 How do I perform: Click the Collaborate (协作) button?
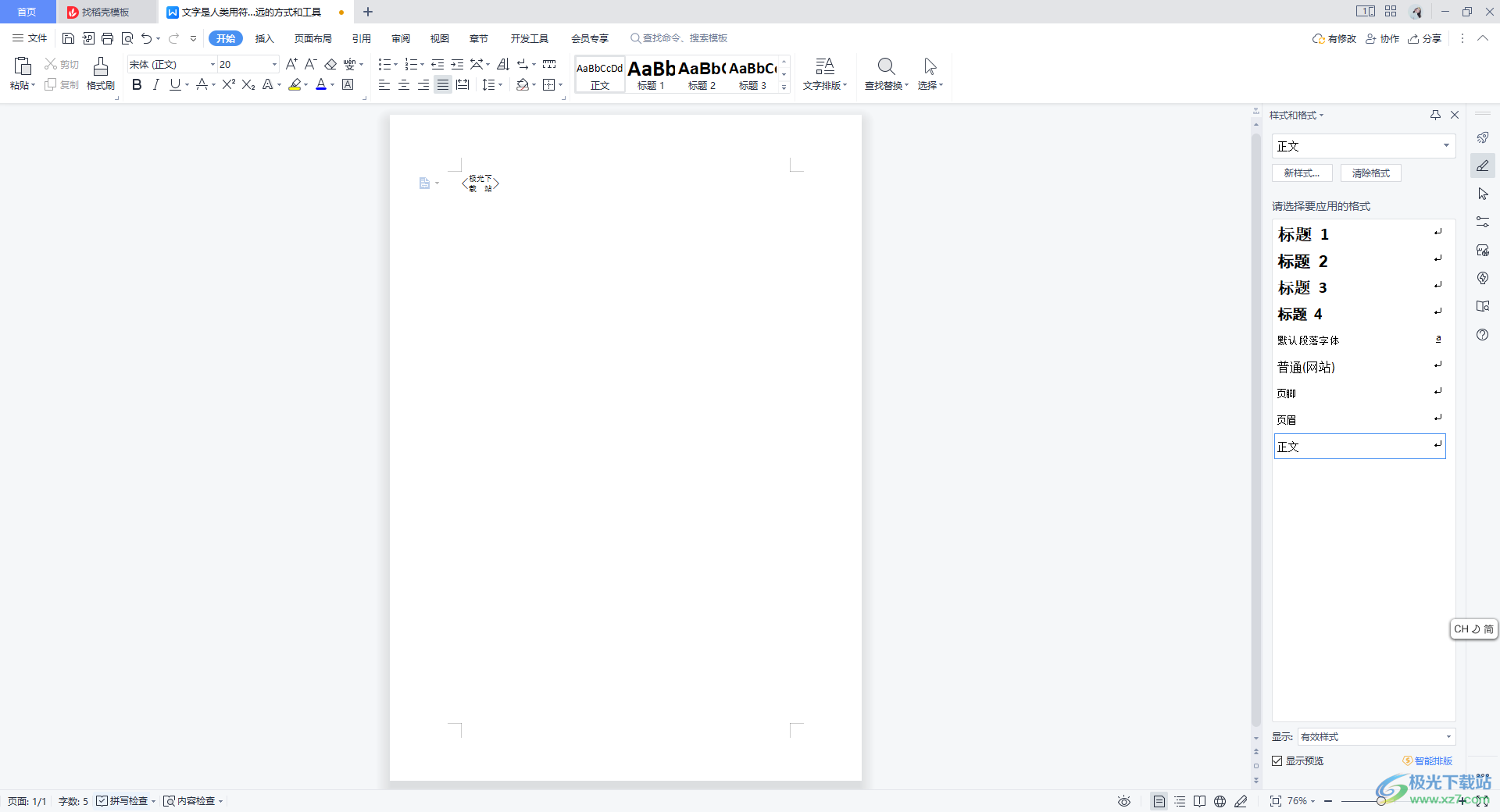click(1383, 38)
